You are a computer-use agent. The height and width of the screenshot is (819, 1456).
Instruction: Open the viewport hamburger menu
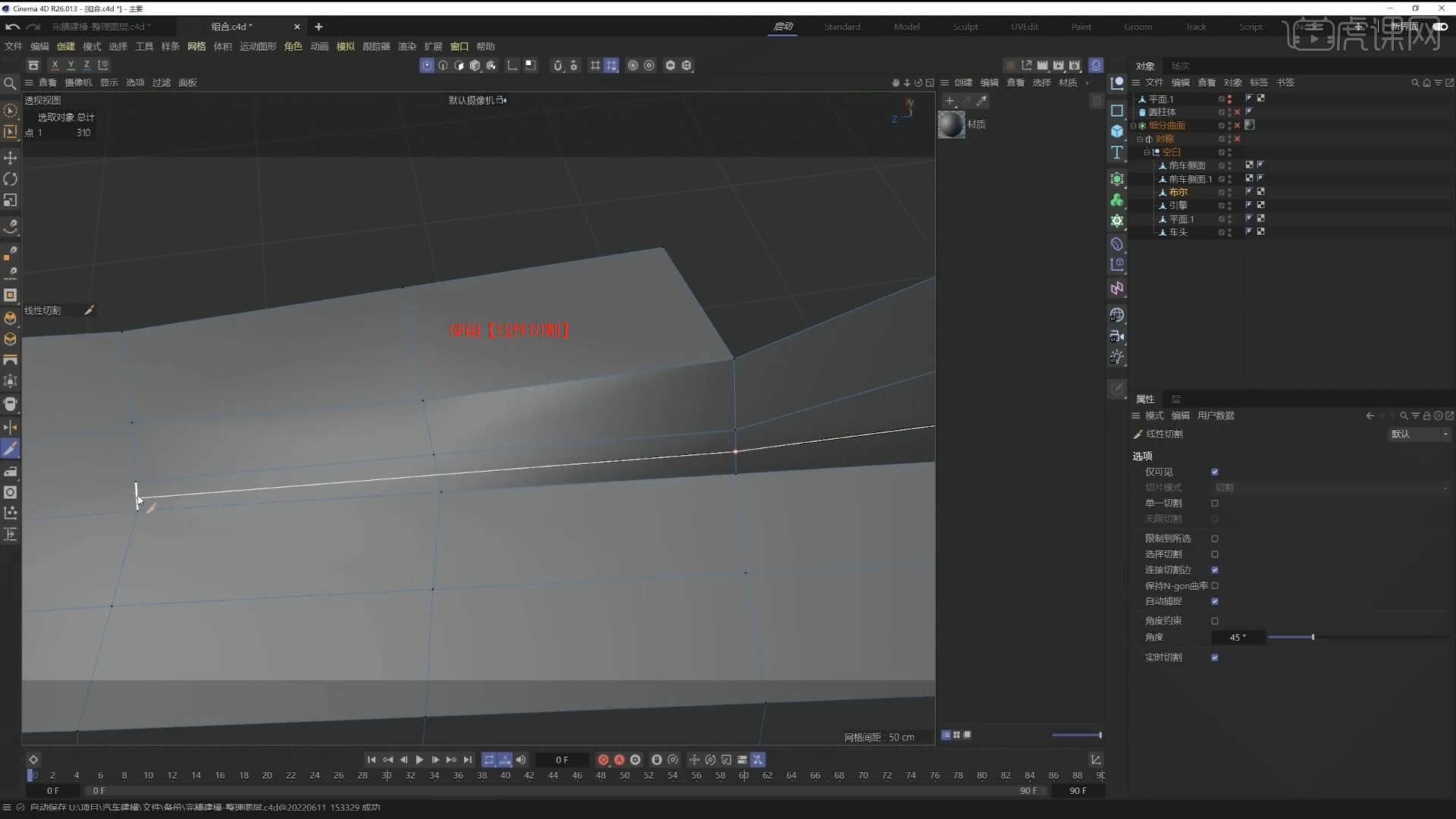29,83
